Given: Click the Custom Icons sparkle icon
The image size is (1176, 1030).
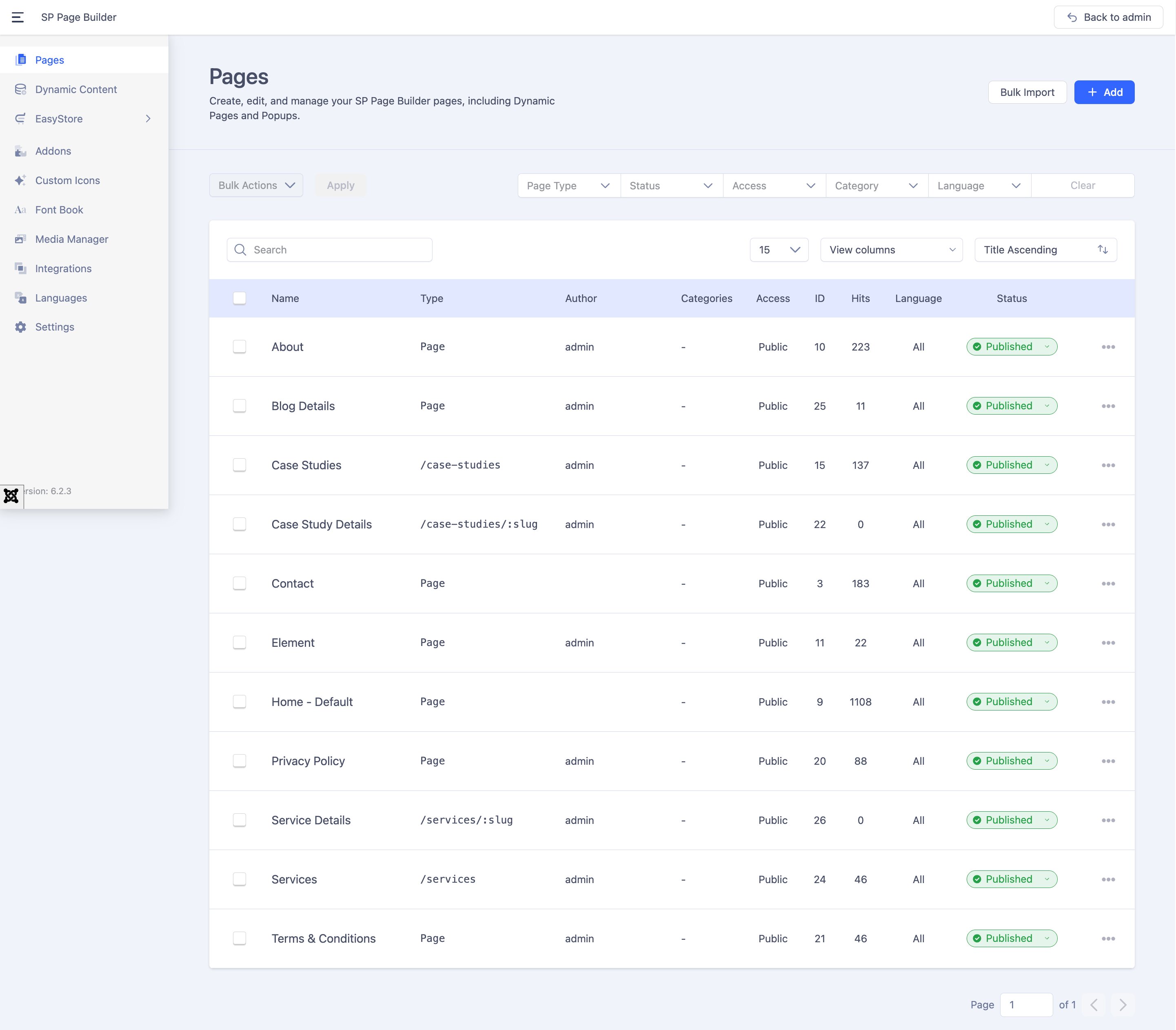Looking at the screenshot, I should (21, 180).
